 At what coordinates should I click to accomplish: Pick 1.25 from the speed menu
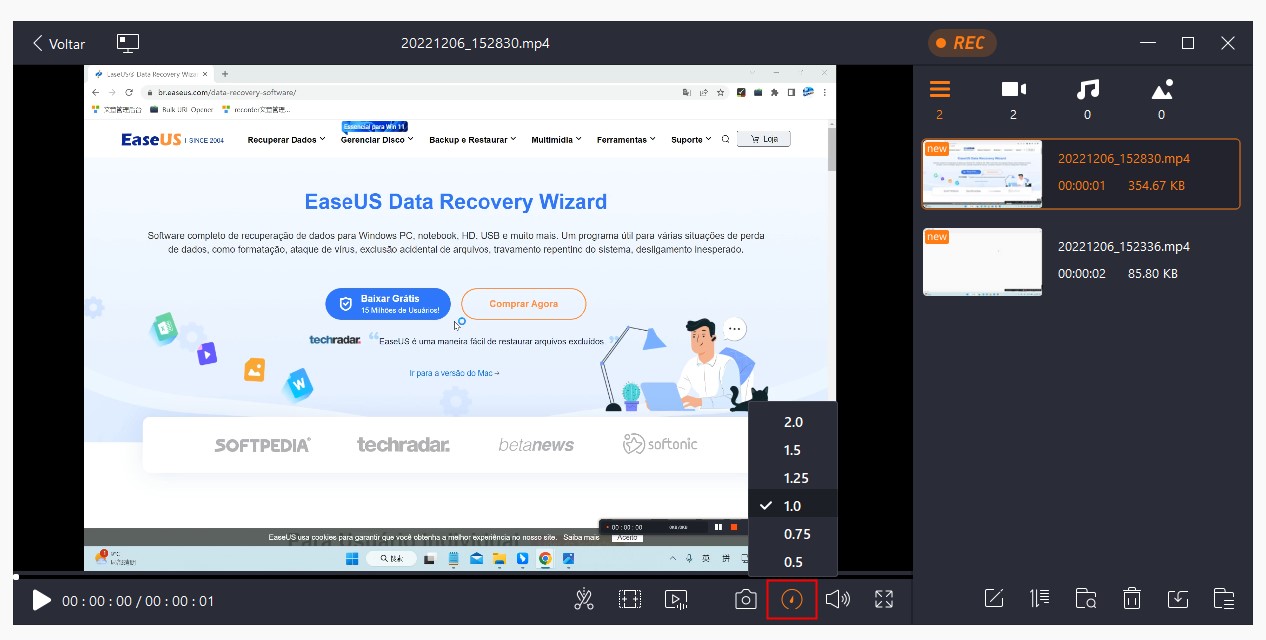[792, 478]
